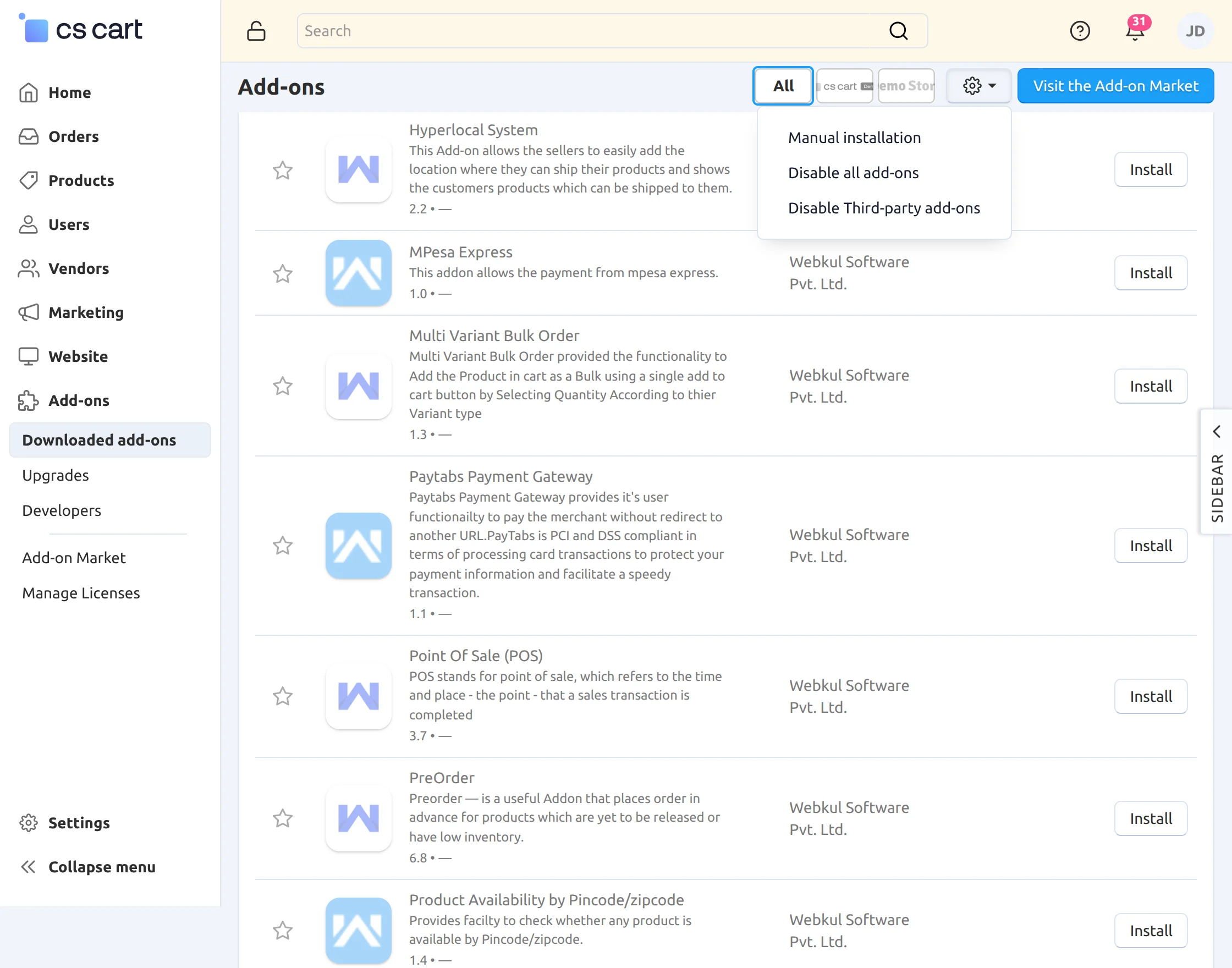1232x968 pixels.
Task: Open the Add-on Market menu link
Action: point(74,558)
